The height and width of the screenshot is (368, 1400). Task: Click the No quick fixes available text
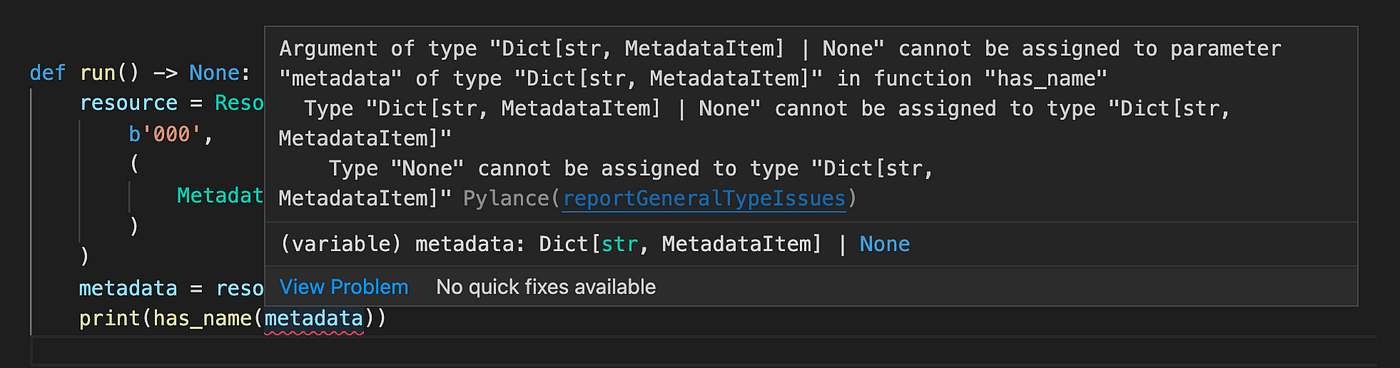[546, 287]
